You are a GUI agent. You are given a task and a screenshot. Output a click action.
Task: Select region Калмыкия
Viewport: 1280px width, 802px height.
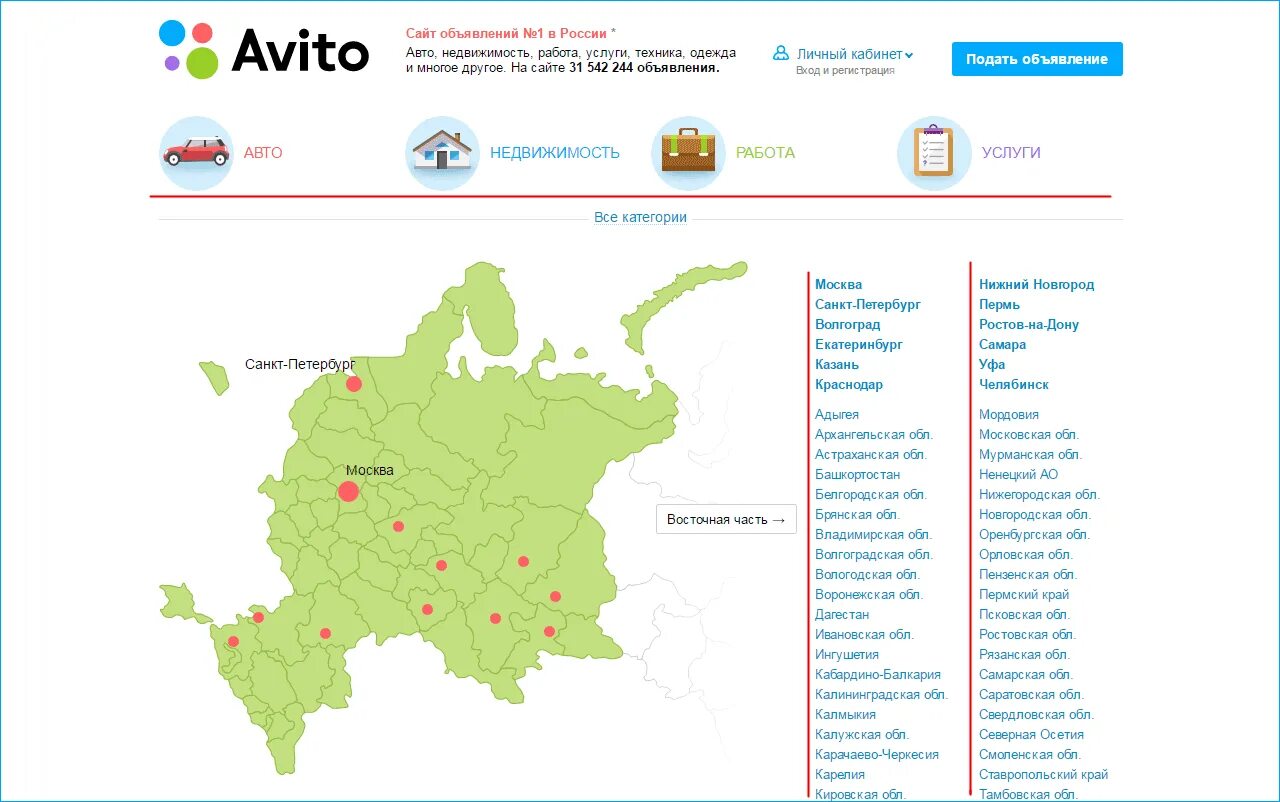tap(846, 714)
